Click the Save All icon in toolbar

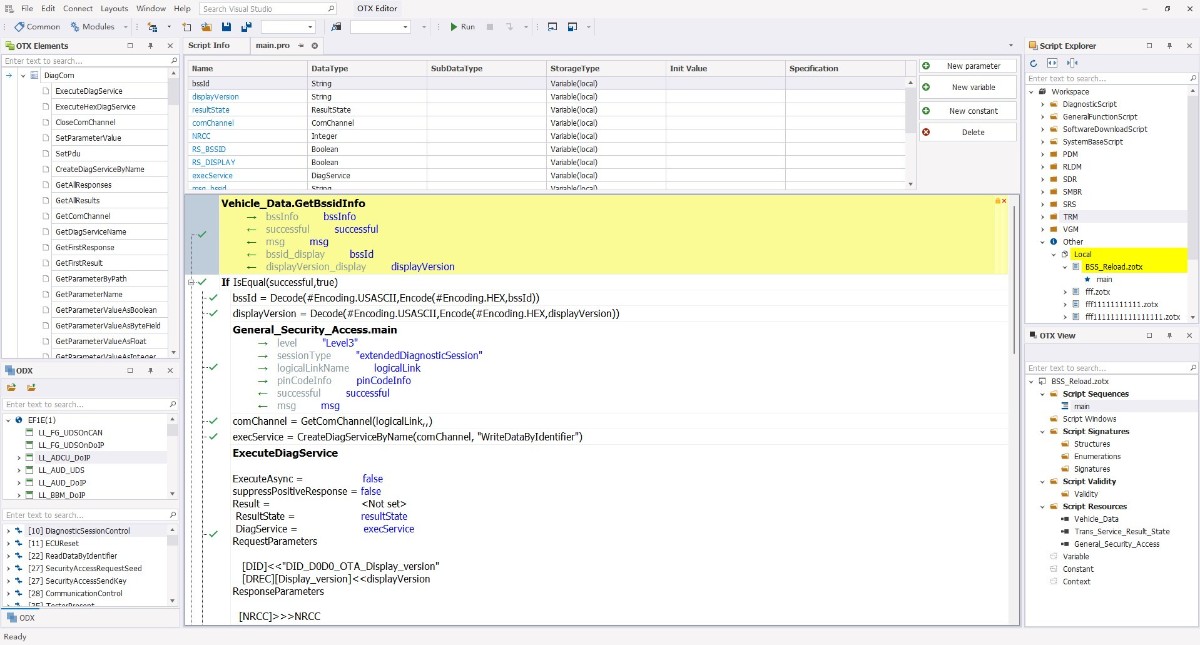coord(246,27)
